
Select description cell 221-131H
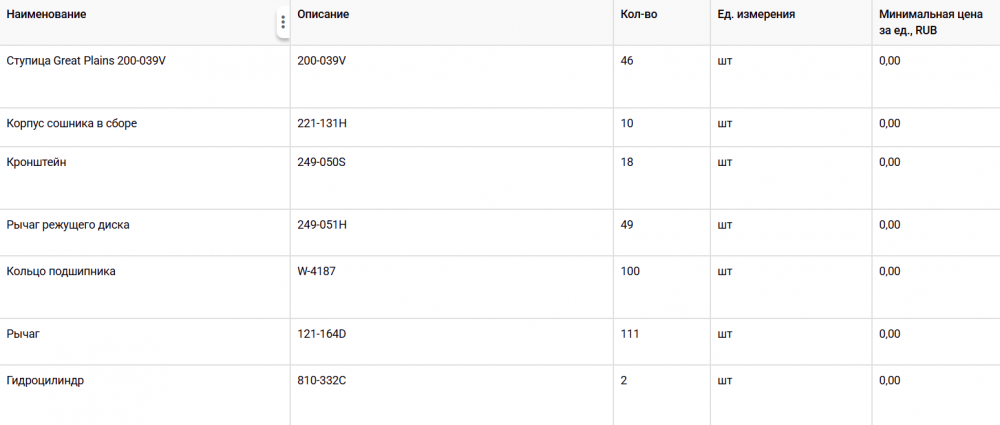click(322, 123)
